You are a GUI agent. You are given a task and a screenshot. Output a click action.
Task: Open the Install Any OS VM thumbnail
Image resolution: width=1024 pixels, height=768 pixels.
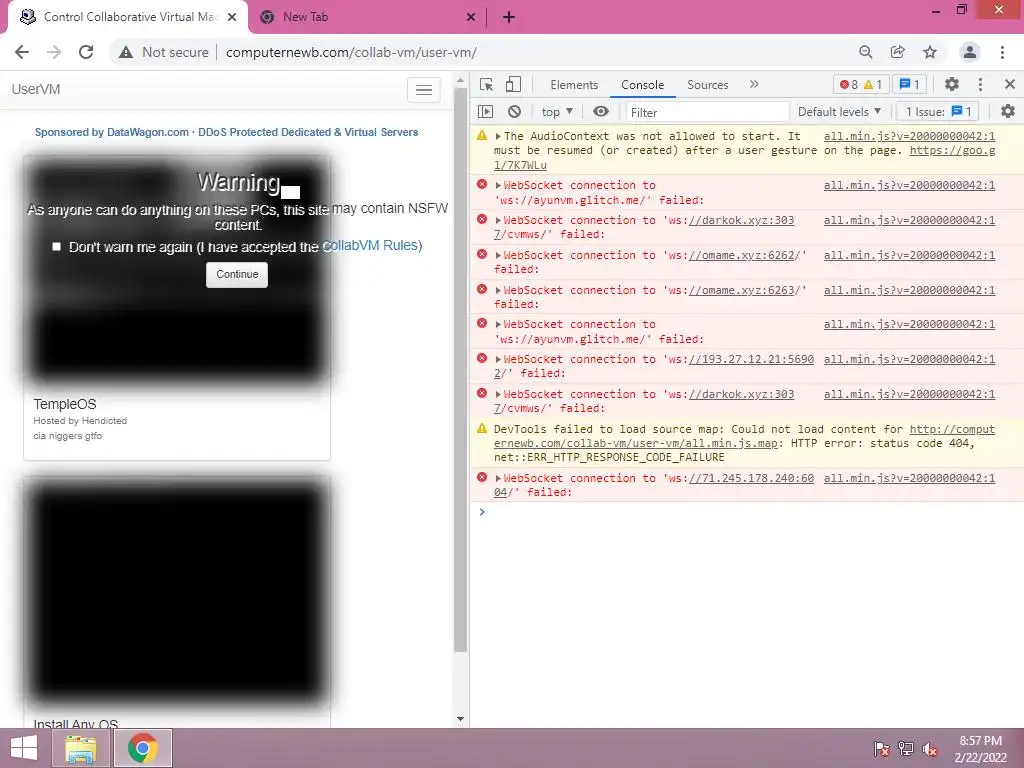pyautogui.click(x=177, y=592)
